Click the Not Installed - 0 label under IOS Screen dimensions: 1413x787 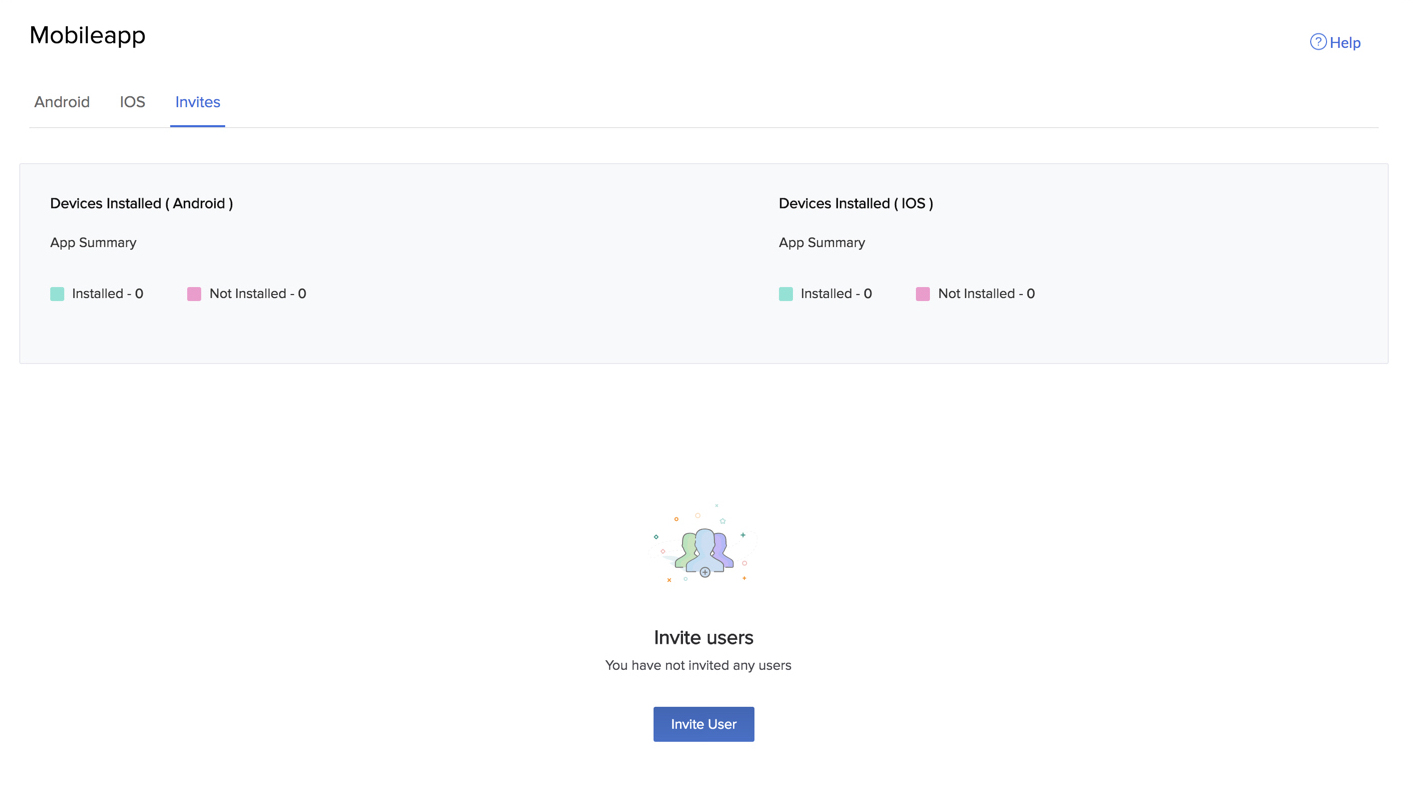pyautogui.click(x=986, y=293)
